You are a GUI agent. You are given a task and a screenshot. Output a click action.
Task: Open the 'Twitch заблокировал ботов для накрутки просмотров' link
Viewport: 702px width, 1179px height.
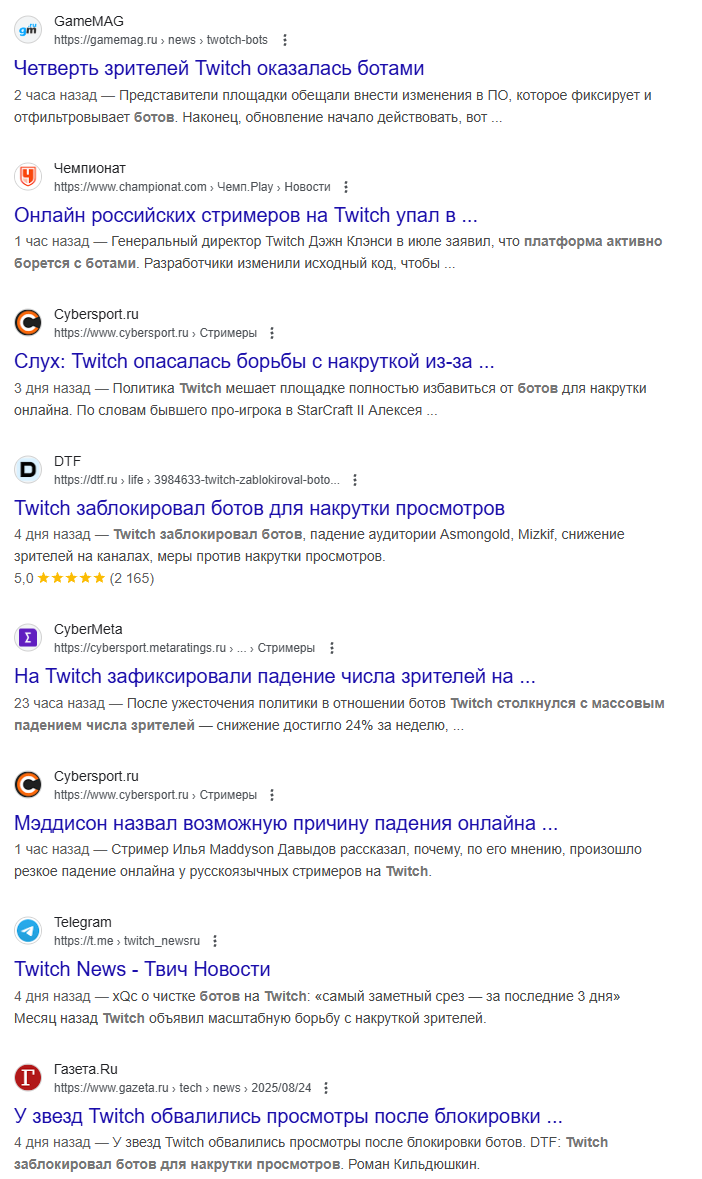[x=259, y=508]
